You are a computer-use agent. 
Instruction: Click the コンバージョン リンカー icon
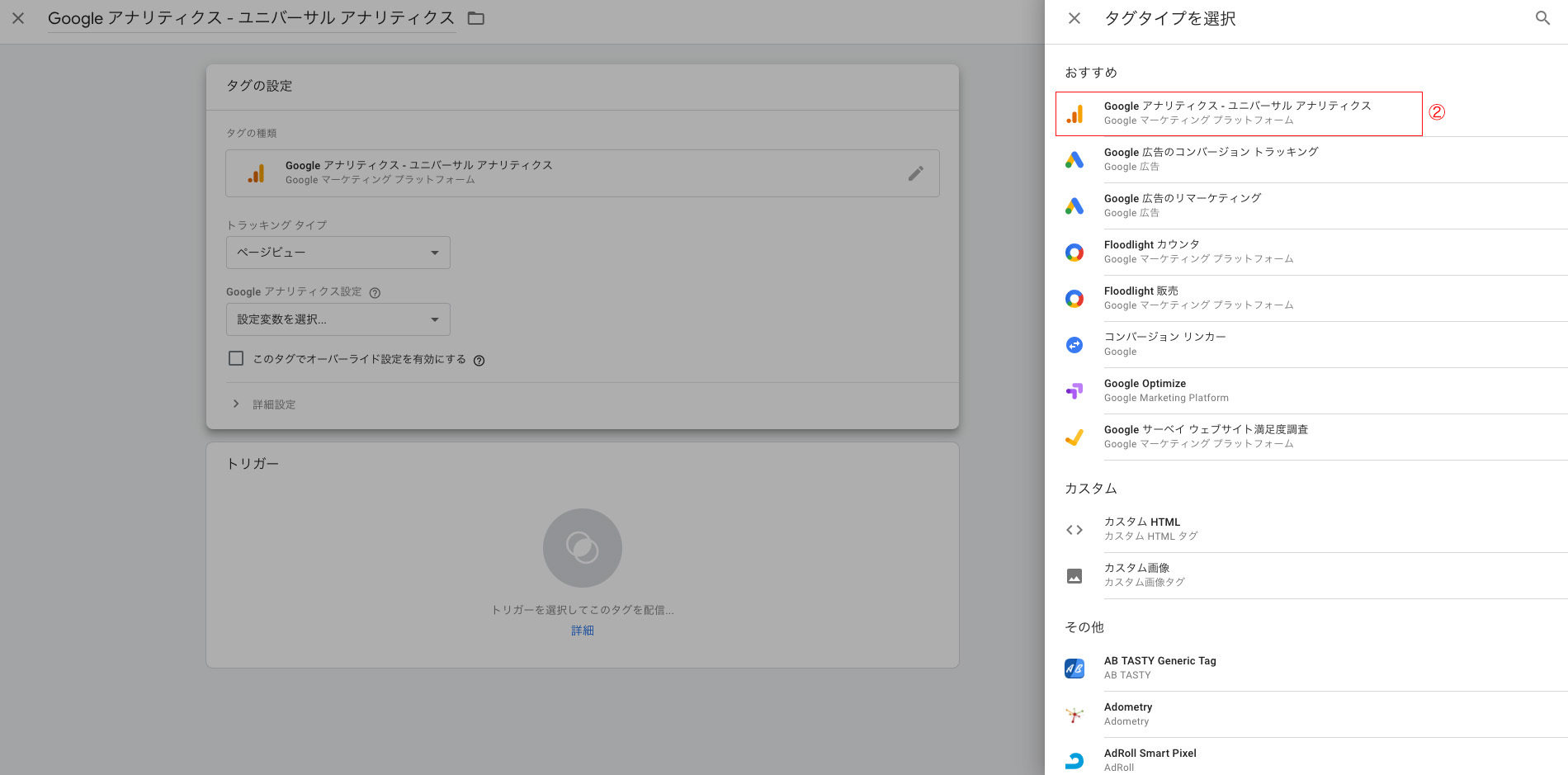pyautogui.click(x=1074, y=344)
